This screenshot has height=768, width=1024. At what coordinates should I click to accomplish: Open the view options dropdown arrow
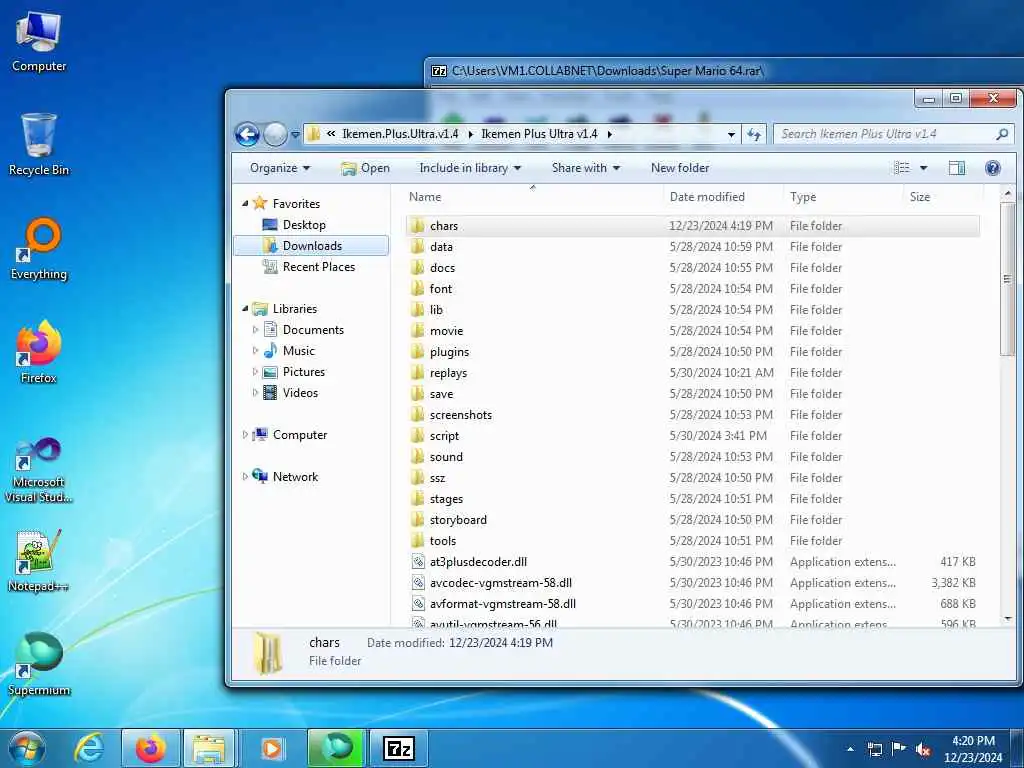point(923,168)
